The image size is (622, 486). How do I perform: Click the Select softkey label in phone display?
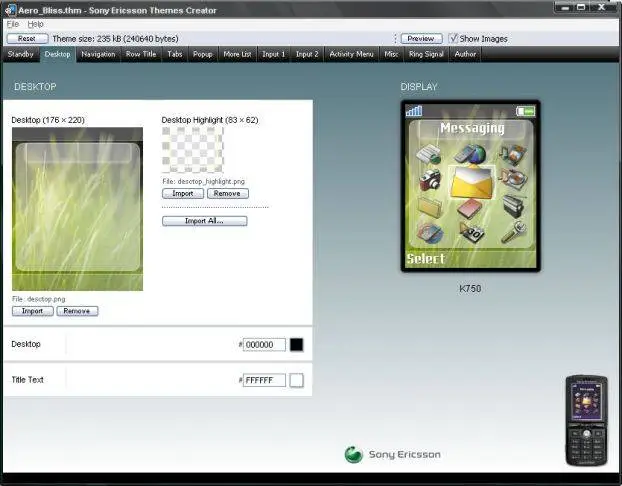[425, 259]
